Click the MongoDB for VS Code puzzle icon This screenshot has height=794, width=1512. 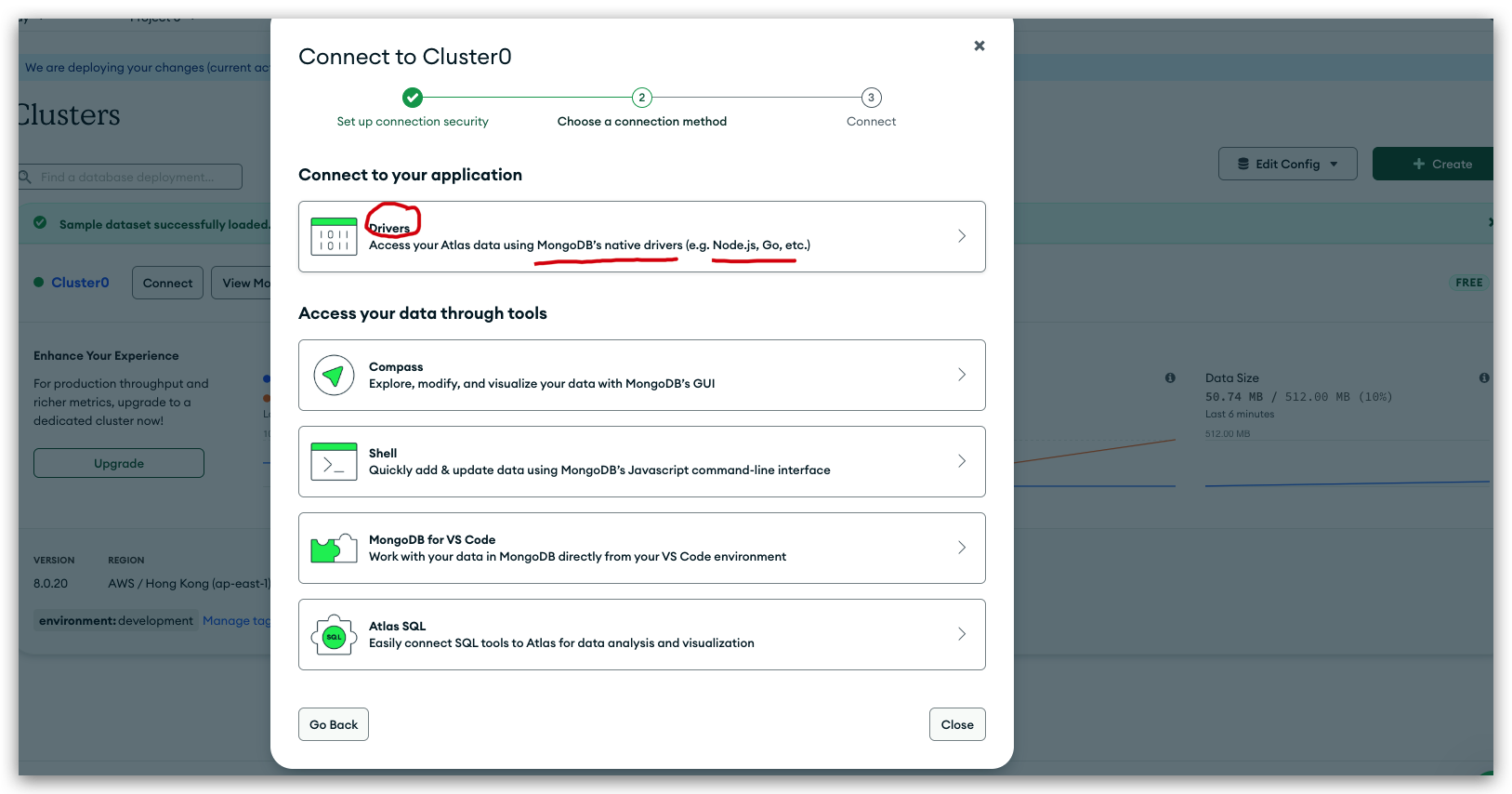coord(334,548)
